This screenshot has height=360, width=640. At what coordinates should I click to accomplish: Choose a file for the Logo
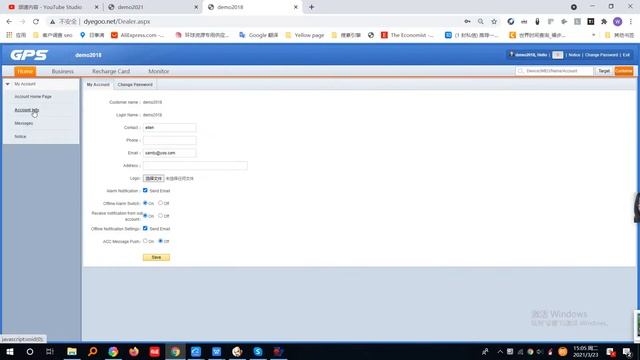[x=153, y=178]
